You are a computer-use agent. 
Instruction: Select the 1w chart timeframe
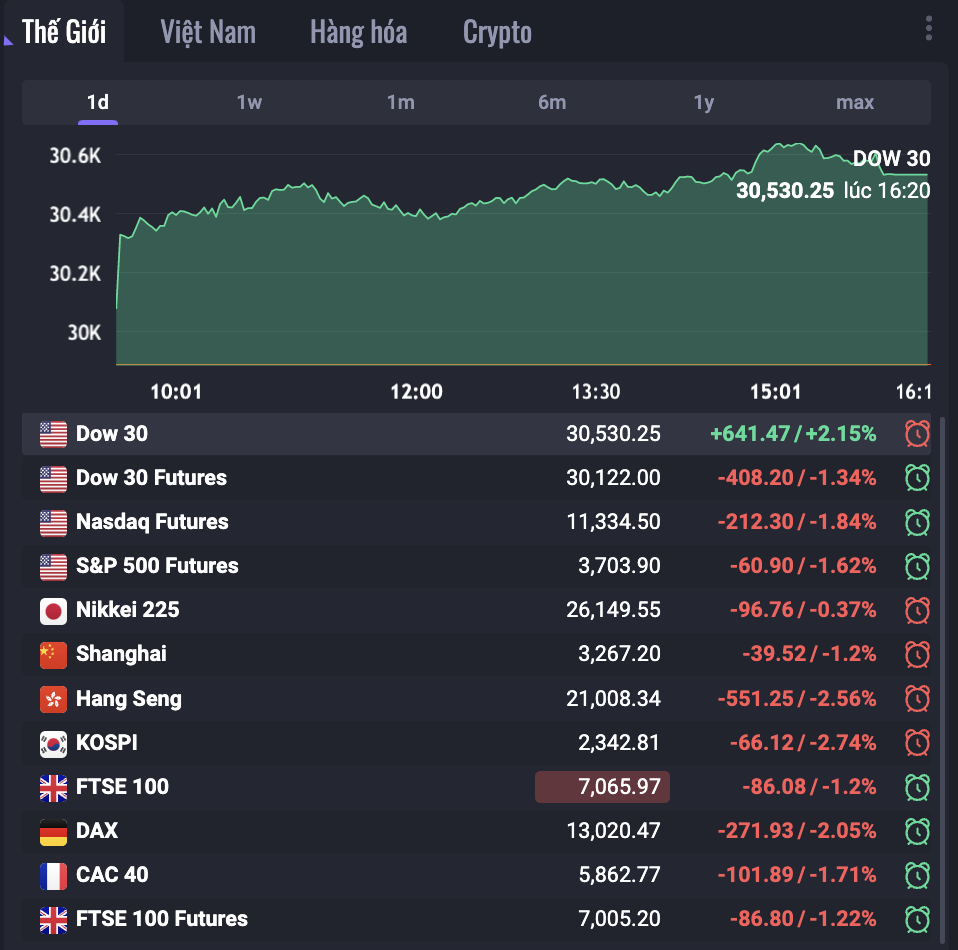click(249, 102)
